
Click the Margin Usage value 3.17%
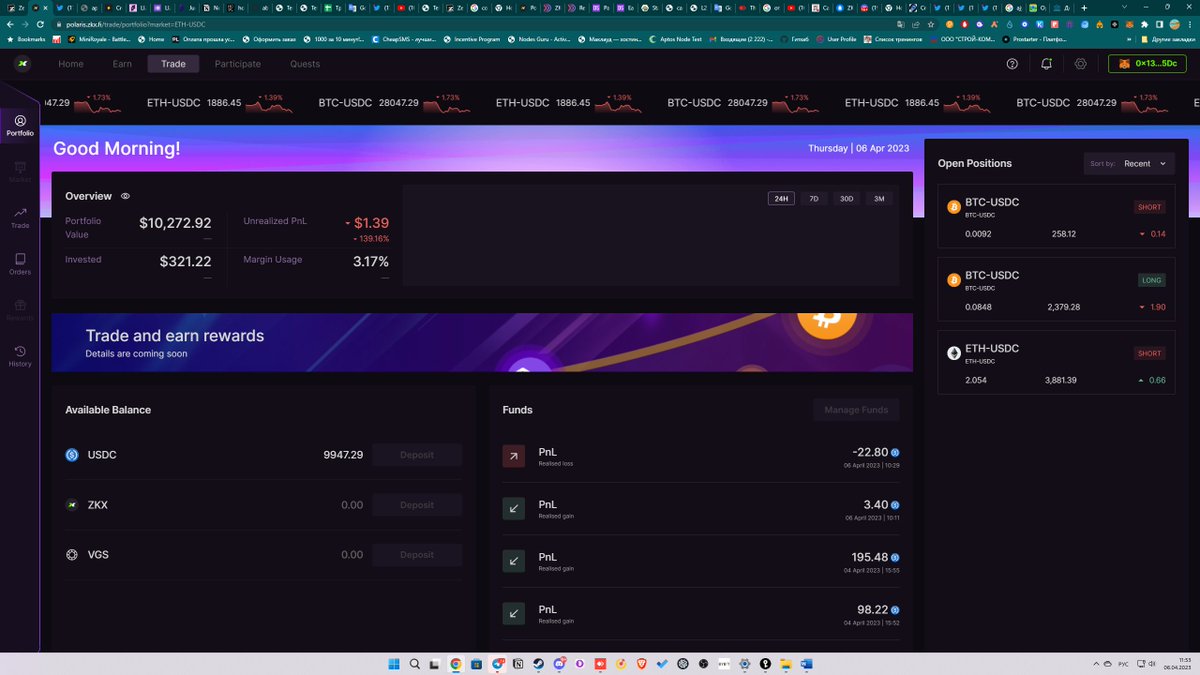[371, 261]
